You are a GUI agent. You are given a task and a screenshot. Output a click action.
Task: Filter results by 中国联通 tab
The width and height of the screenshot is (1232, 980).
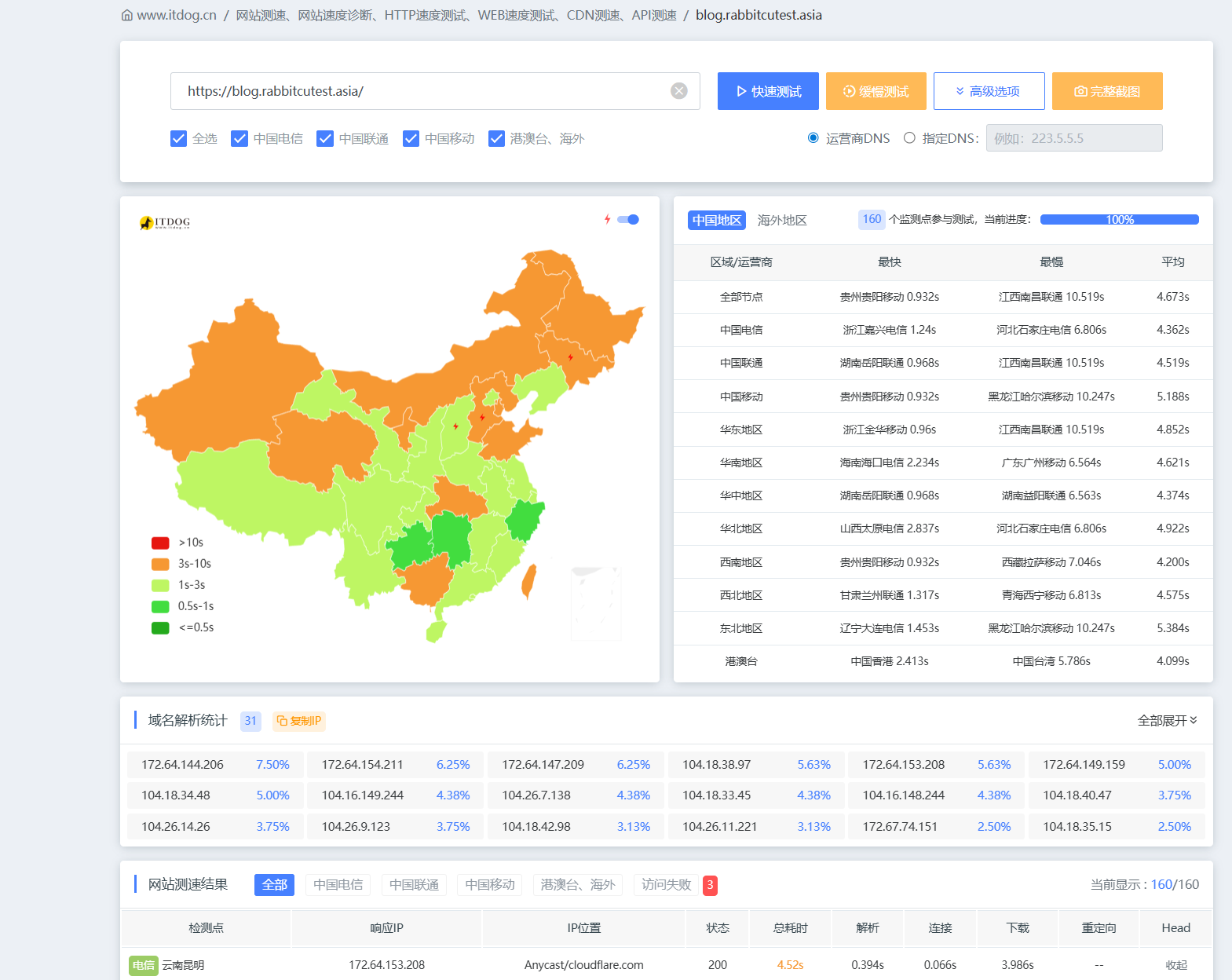point(414,885)
